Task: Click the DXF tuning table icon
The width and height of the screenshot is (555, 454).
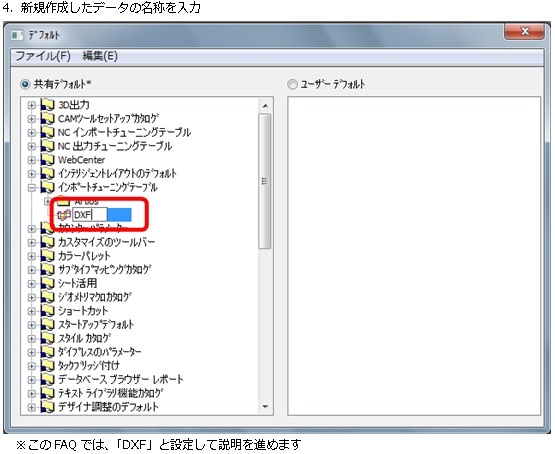Action: pyautogui.click(x=64, y=214)
